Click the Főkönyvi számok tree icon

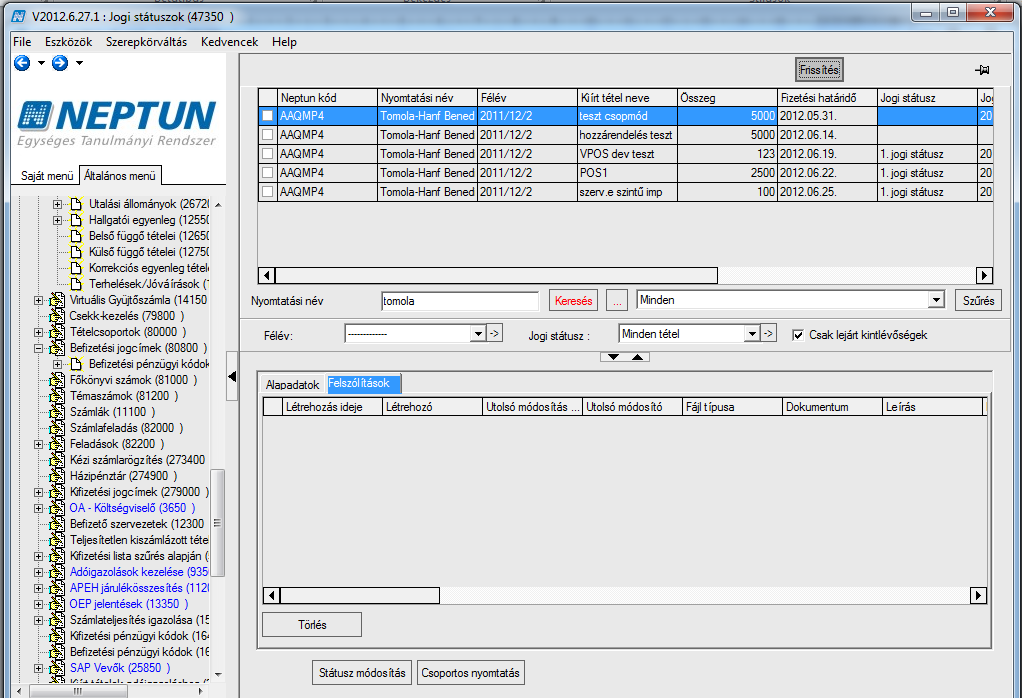57,380
